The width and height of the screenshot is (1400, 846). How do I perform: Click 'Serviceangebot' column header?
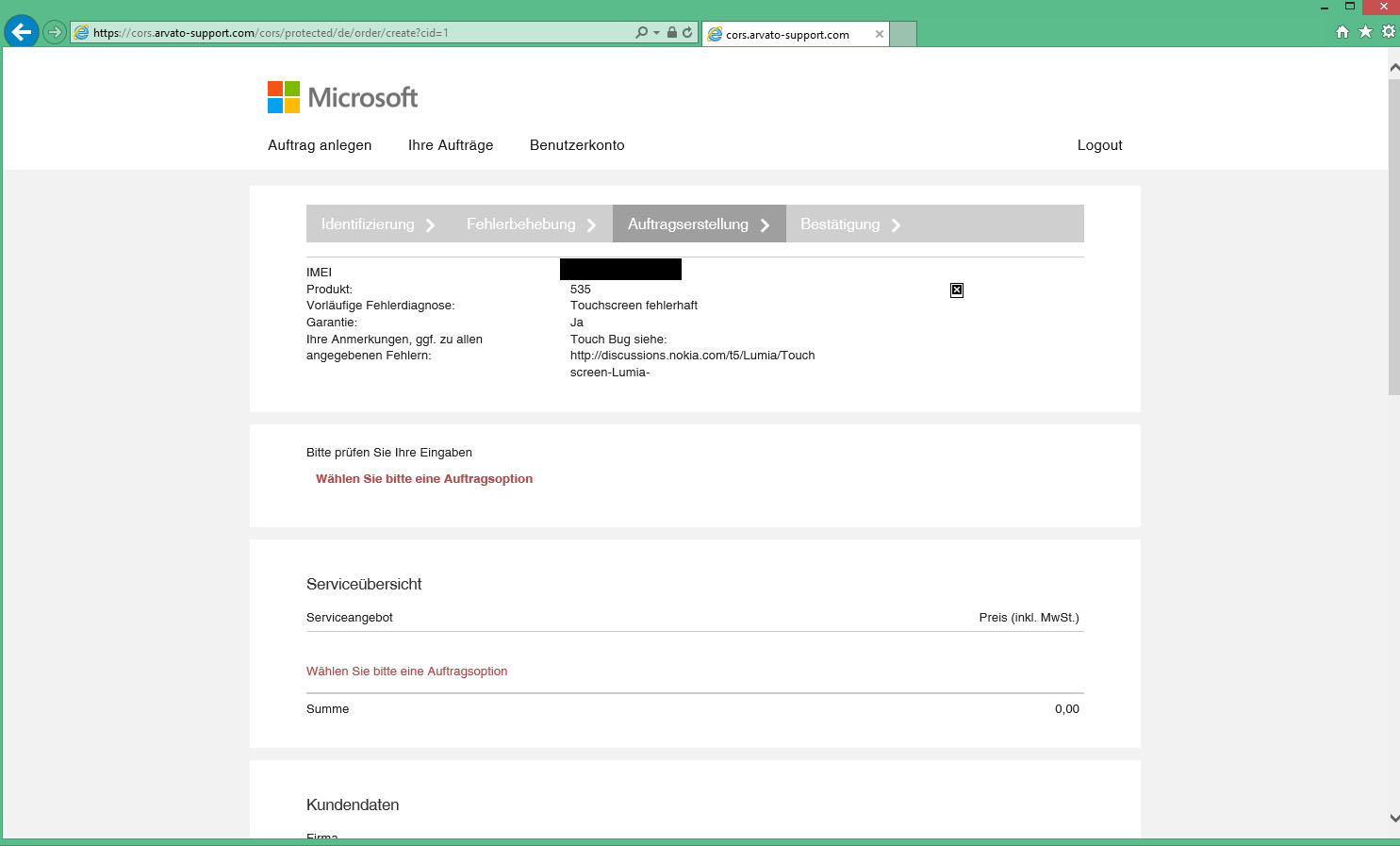350,618
